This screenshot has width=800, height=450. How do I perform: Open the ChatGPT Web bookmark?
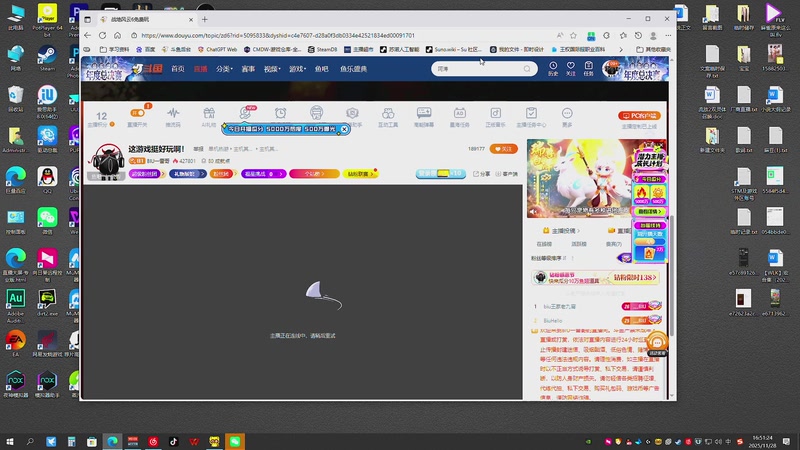217,49
